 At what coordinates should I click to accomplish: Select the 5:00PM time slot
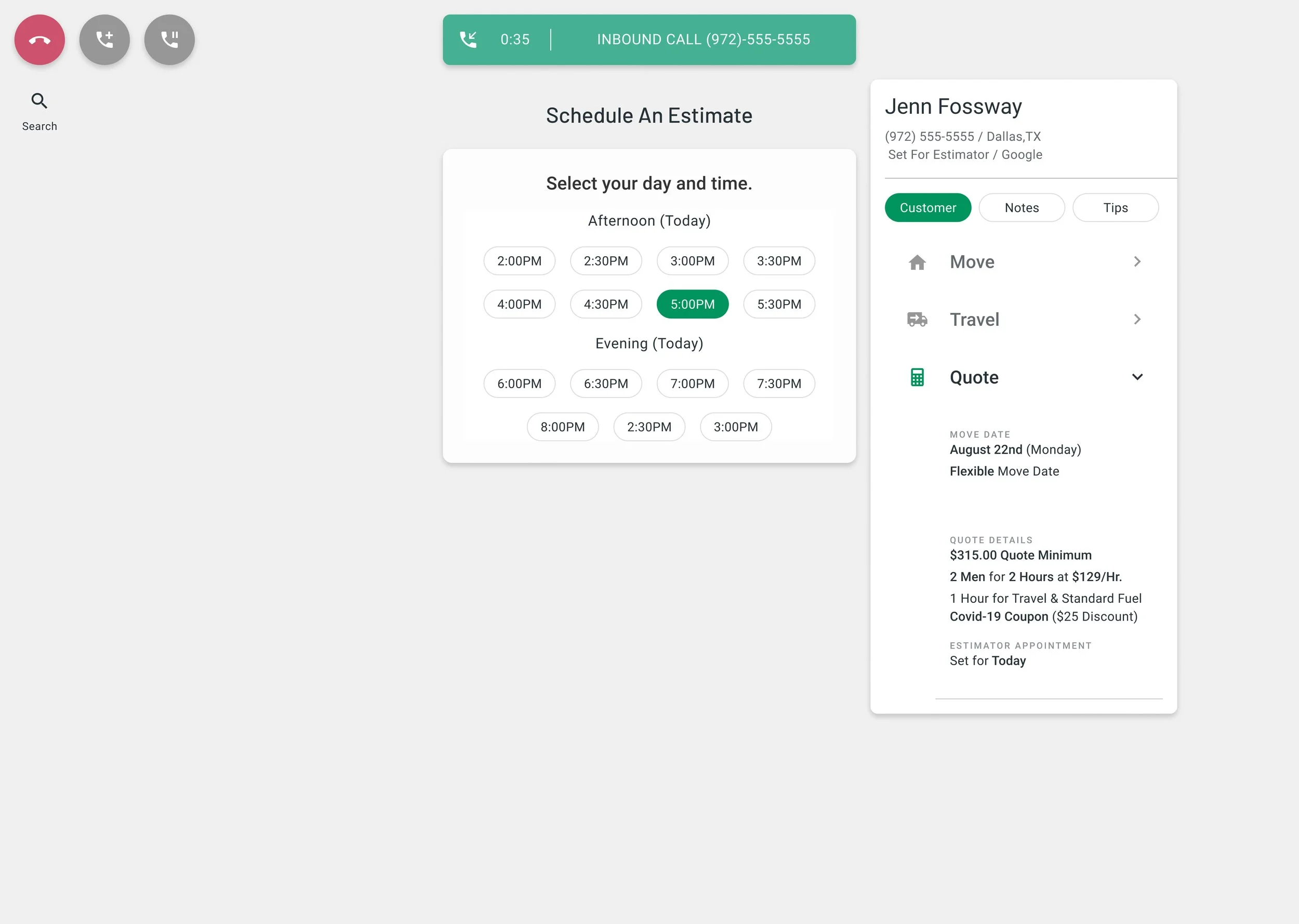click(692, 305)
